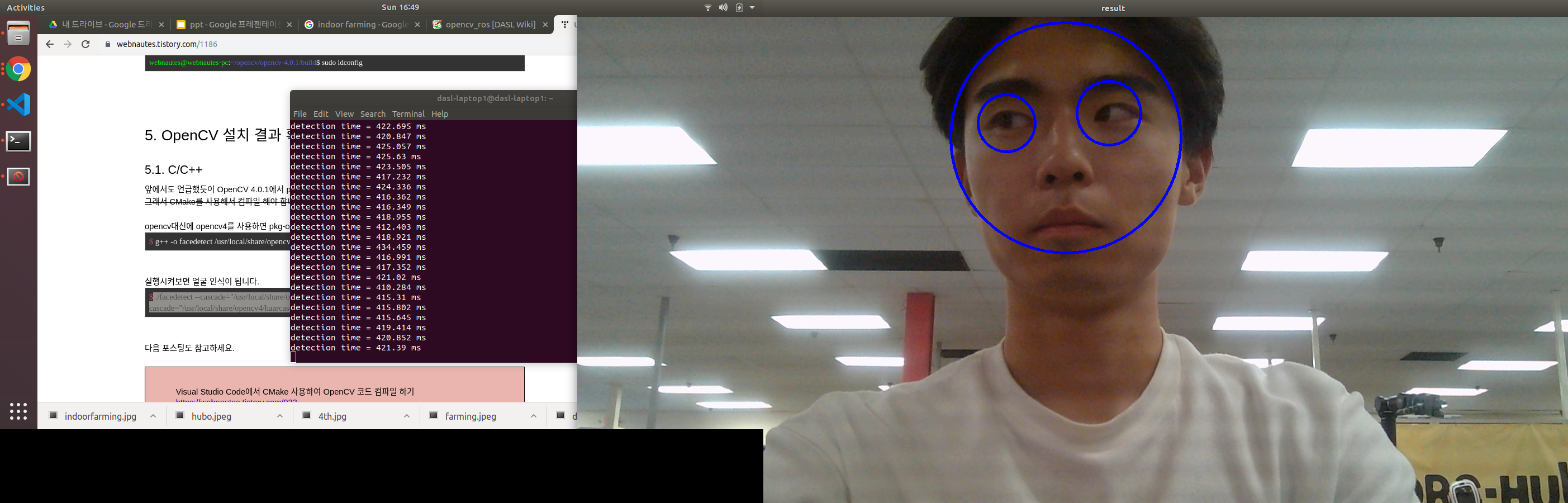Image resolution: width=1568 pixels, height=503 pixels.
Task: Click the red prohibited-sign dock icon
Action: 18,177
